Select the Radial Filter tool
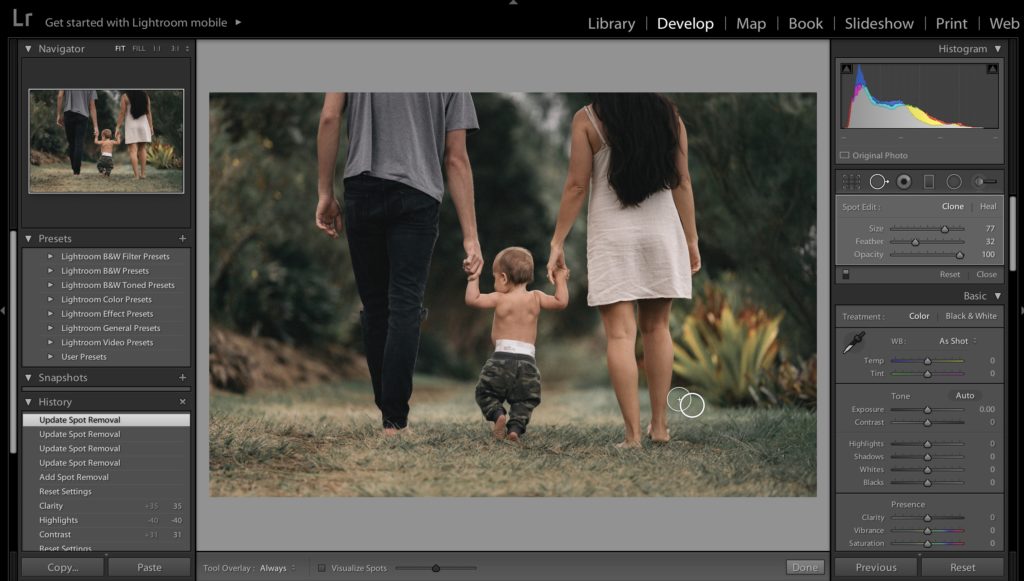1024x581 pixels. (954, 181)
